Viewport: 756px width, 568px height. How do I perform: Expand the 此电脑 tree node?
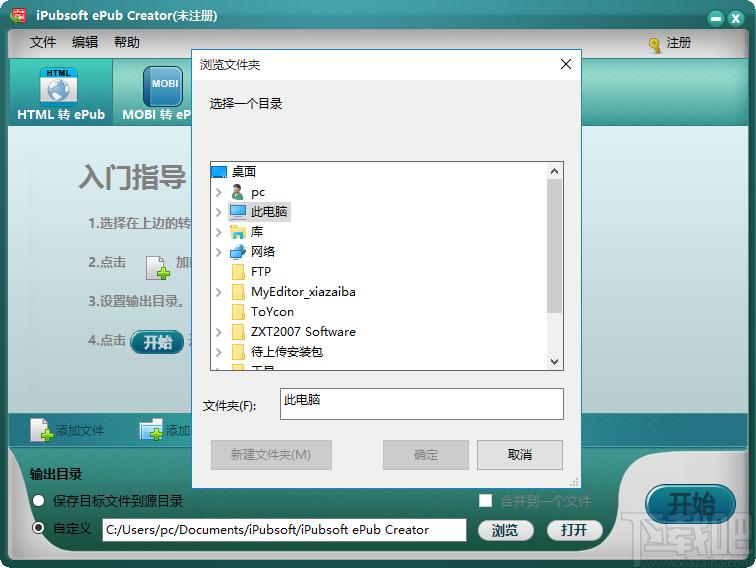218,212
